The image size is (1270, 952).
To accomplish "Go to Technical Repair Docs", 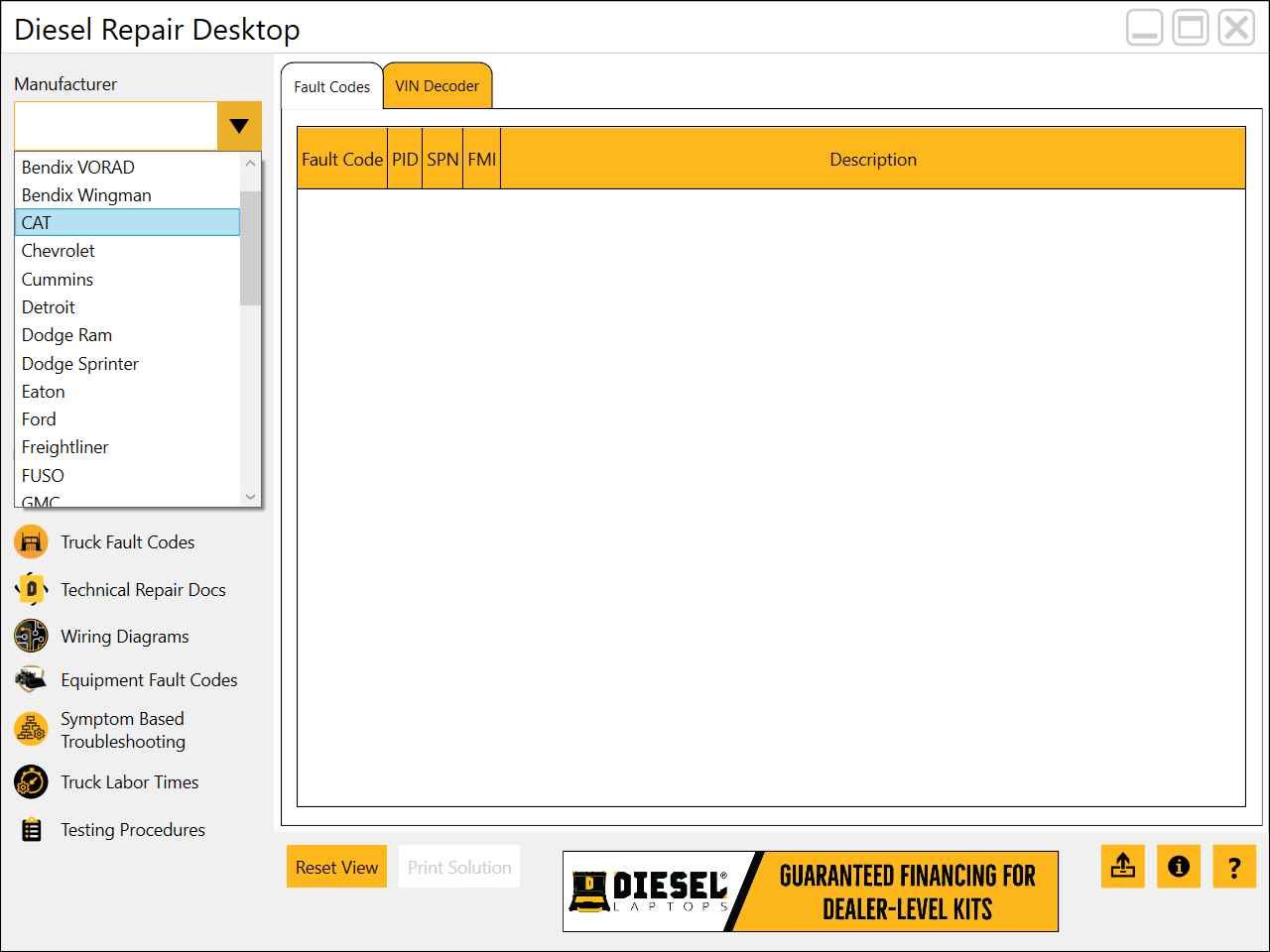I will (143, 589).
